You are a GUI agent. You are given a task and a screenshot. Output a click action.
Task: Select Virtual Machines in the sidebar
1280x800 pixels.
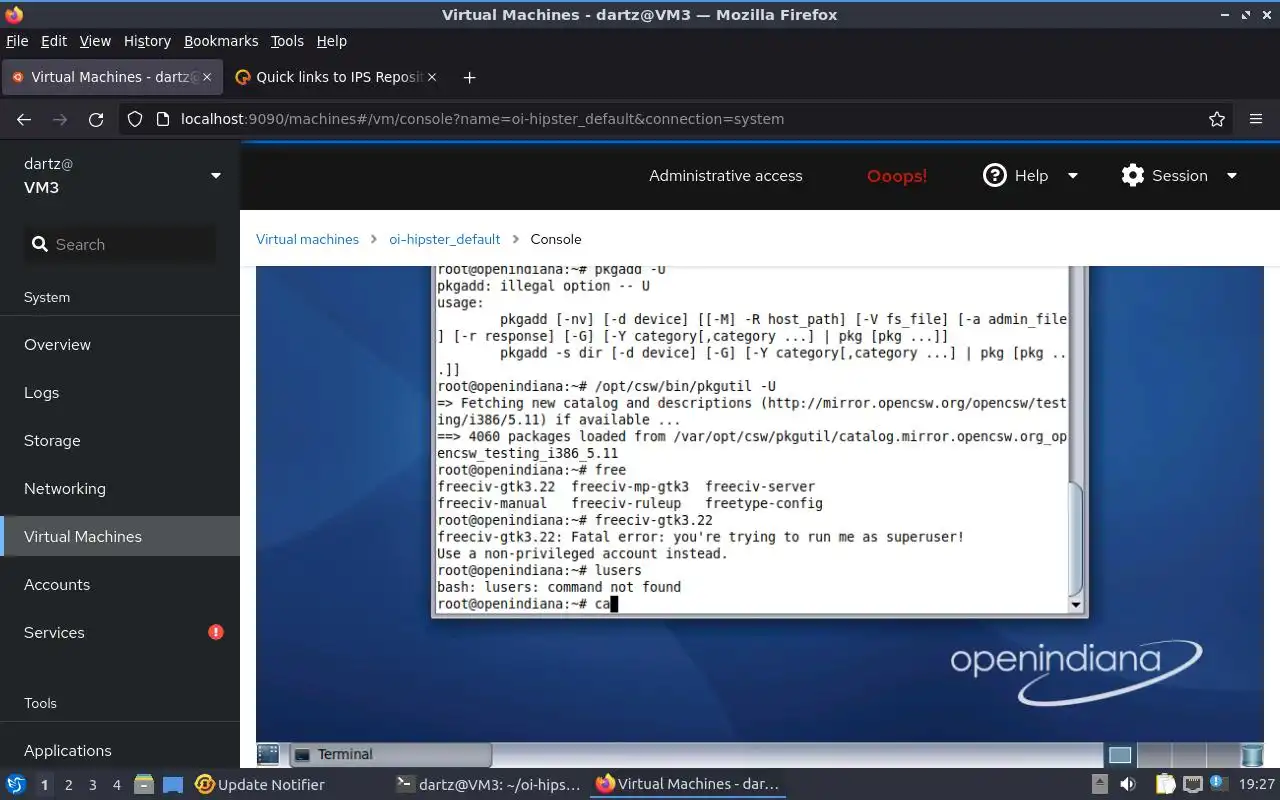[120, 536]
